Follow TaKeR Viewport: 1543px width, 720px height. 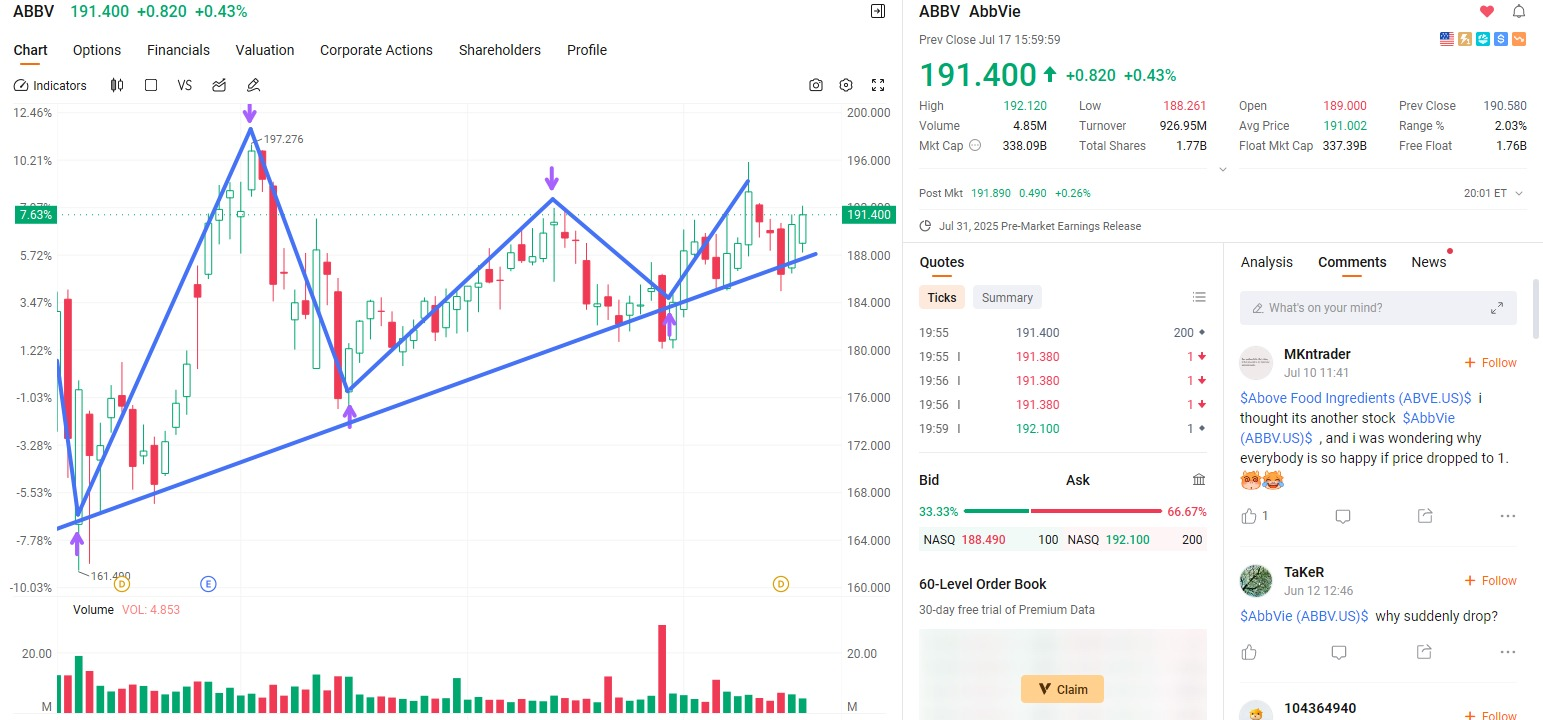point(1490,581)
